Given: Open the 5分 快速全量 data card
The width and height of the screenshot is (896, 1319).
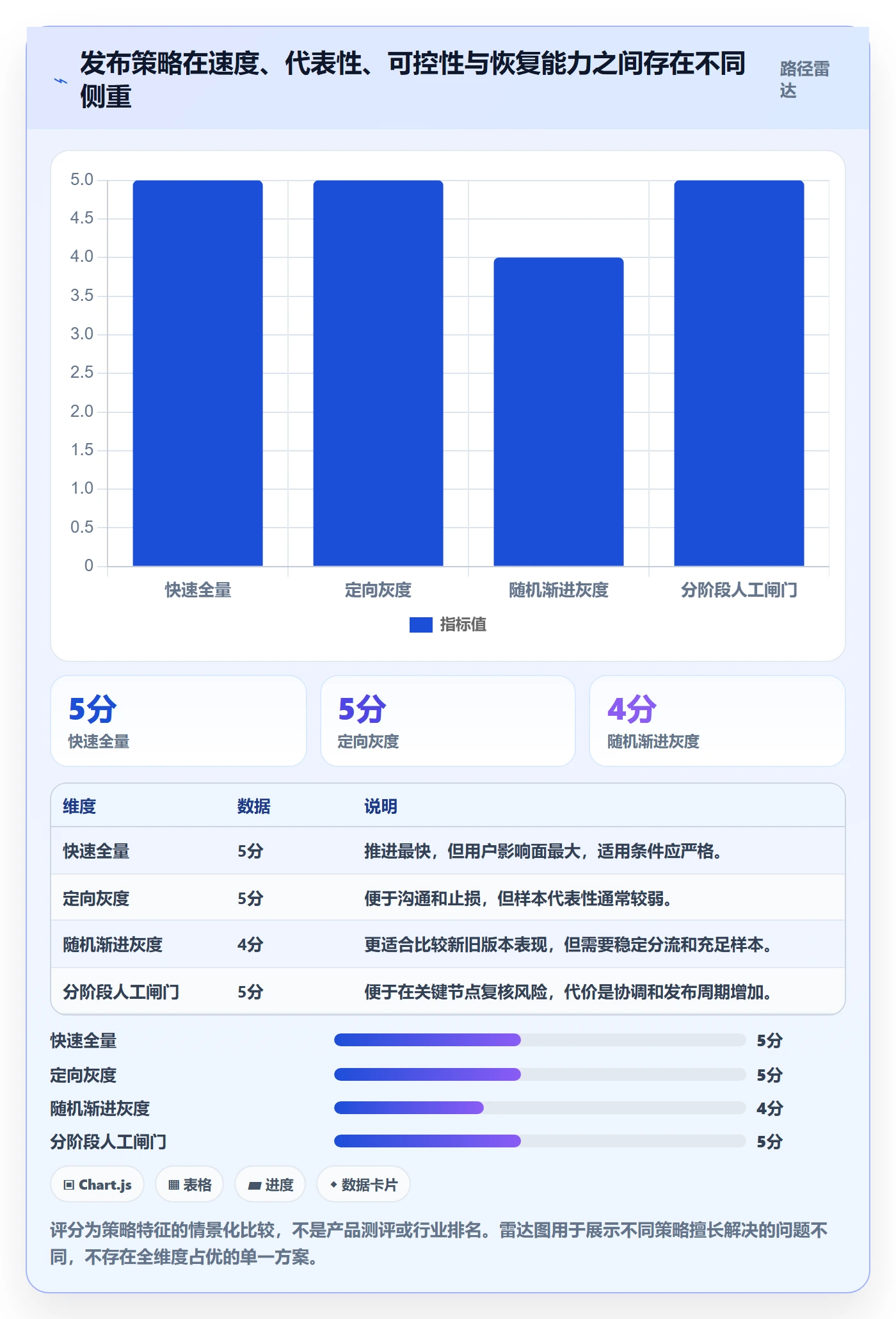Looking at the screenshot, I should [179, 721].
